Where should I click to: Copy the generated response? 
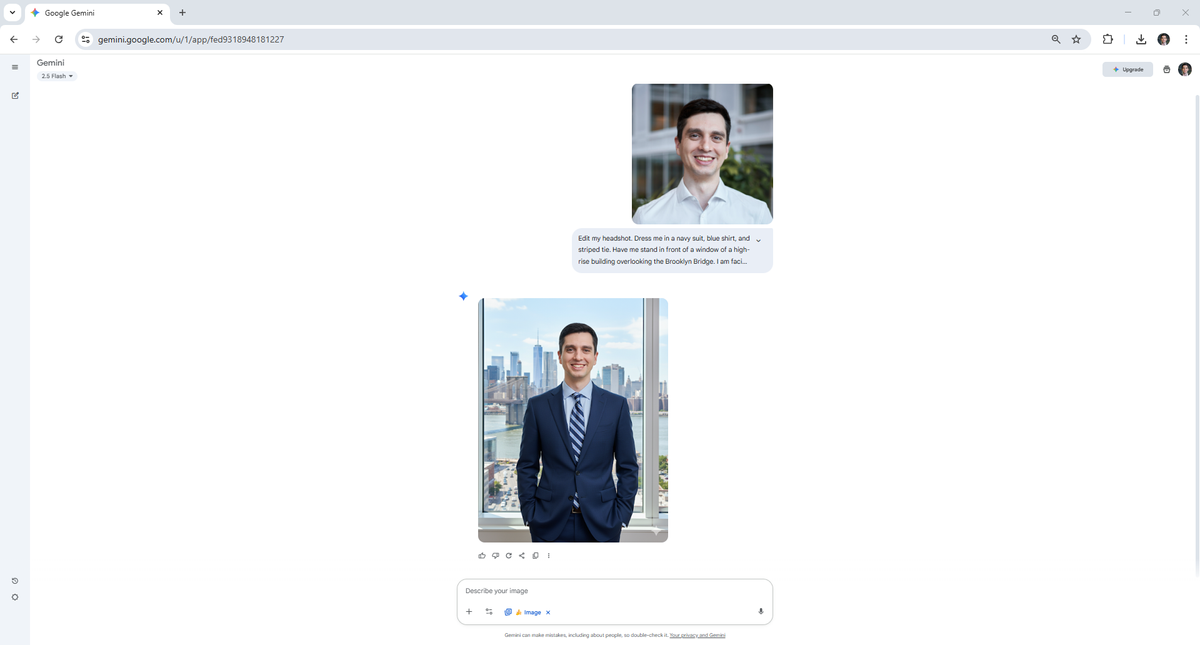[x=535, y=556]
